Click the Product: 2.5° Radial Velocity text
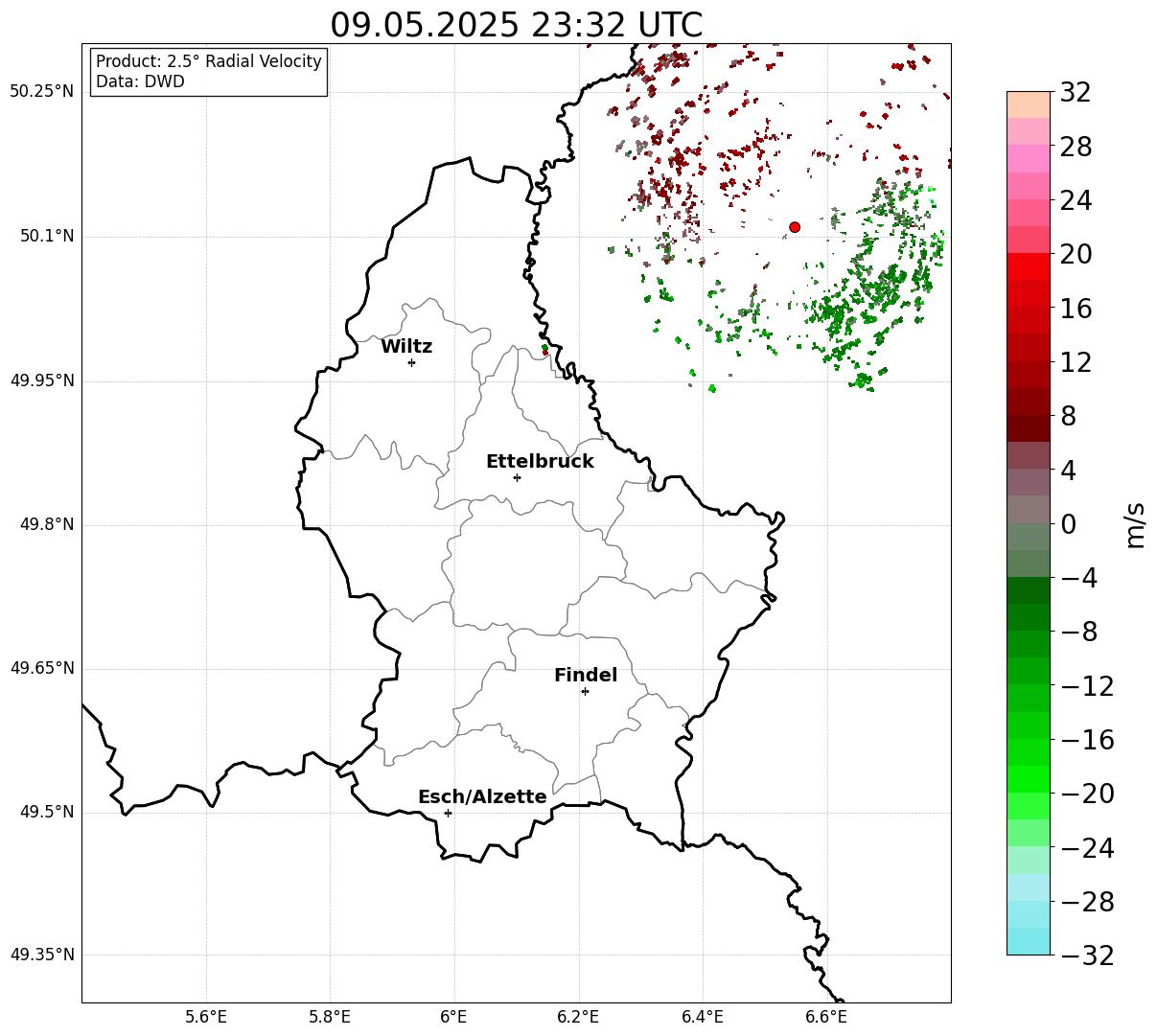The width and height of the screenshot is (1157, 1036). pos(209,61)
